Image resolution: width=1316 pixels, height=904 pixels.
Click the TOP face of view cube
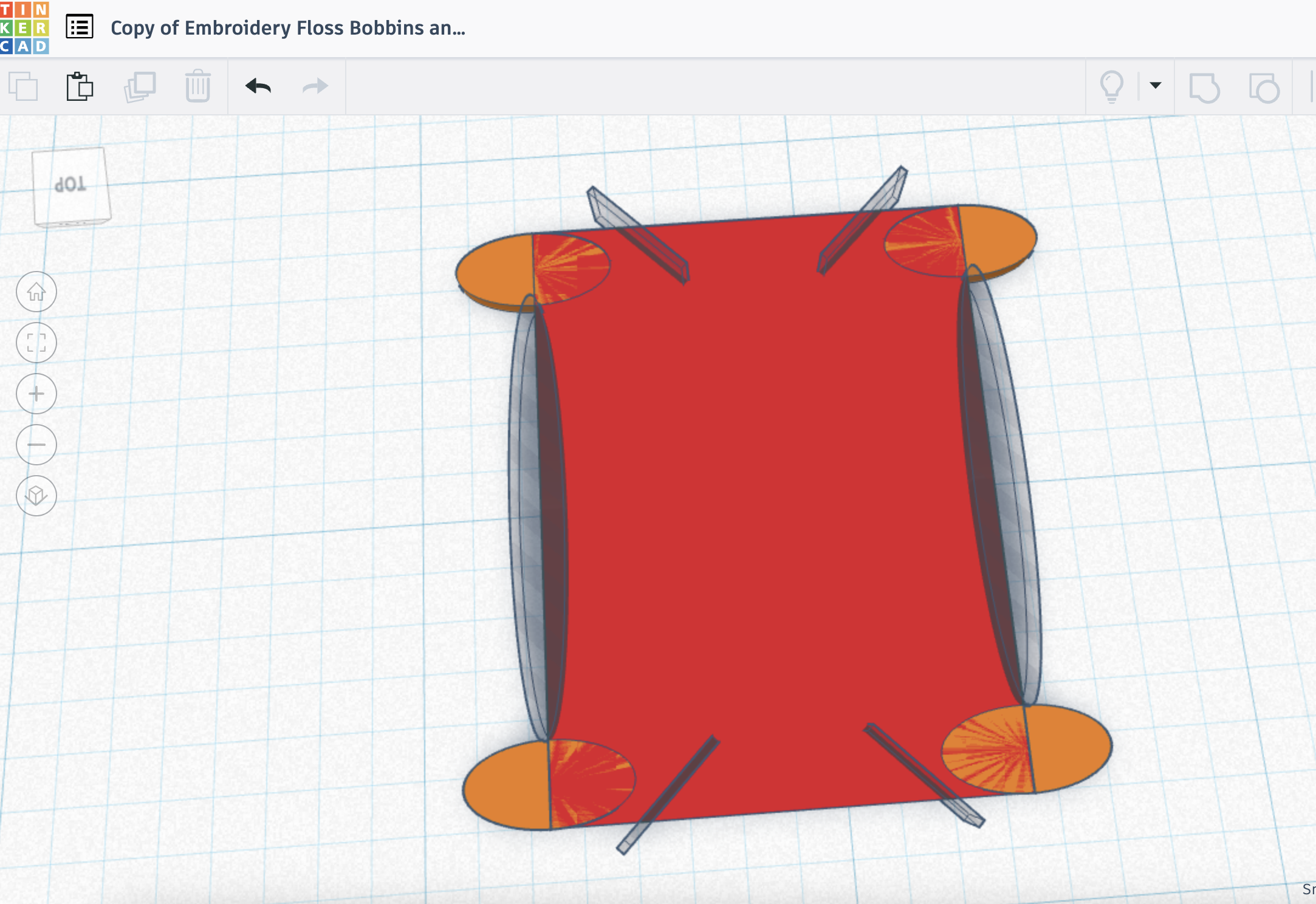click(x=70, y=184)
